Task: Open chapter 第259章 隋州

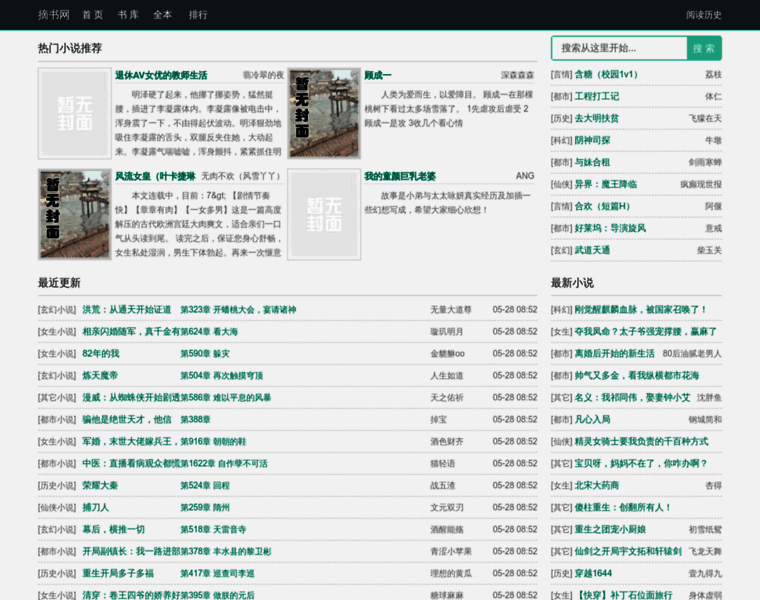Action: pos(205,507)
